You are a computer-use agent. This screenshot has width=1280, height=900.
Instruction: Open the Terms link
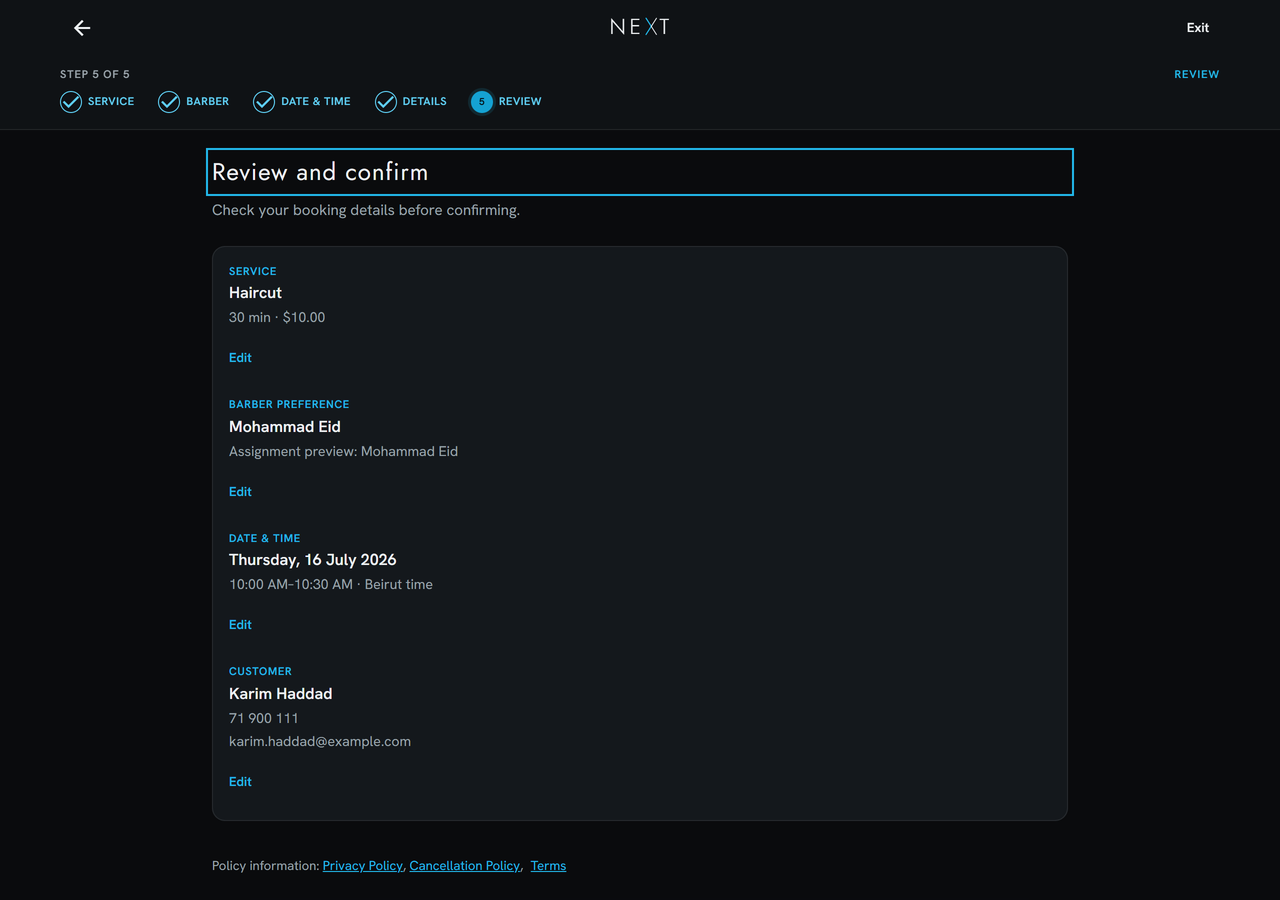[x=548, y=866]
